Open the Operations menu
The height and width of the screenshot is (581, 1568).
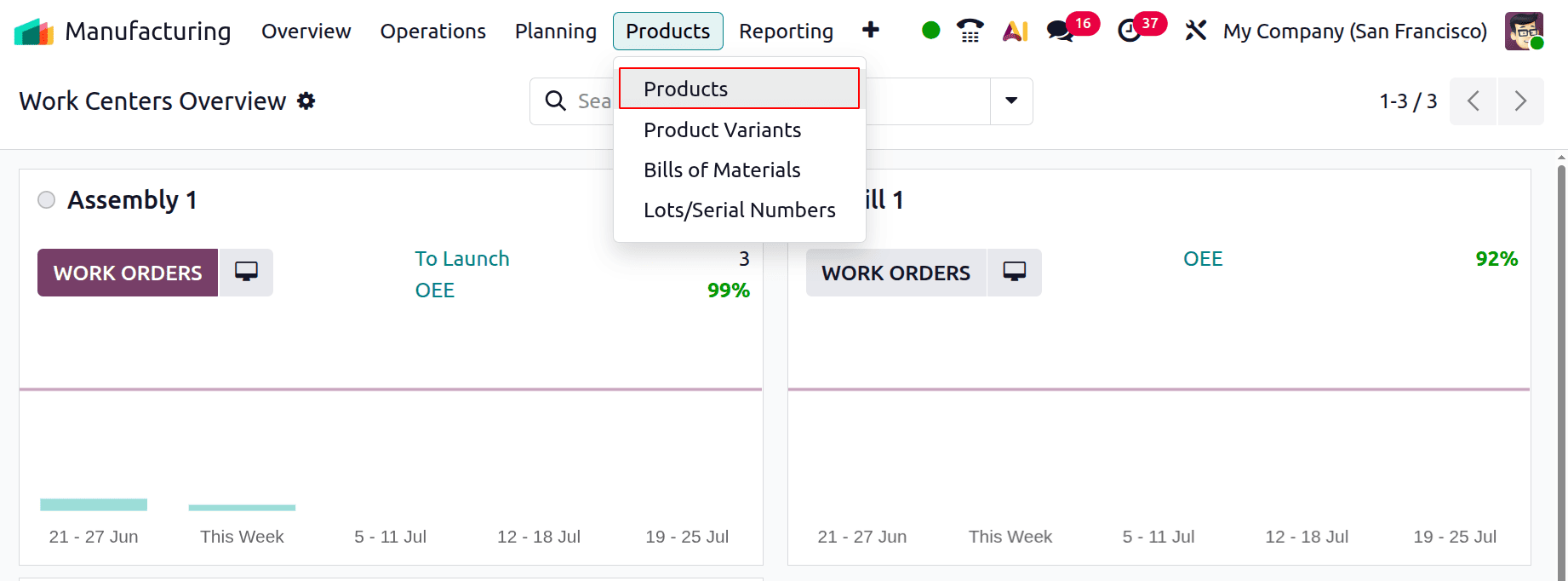click(x=432, y=32)
